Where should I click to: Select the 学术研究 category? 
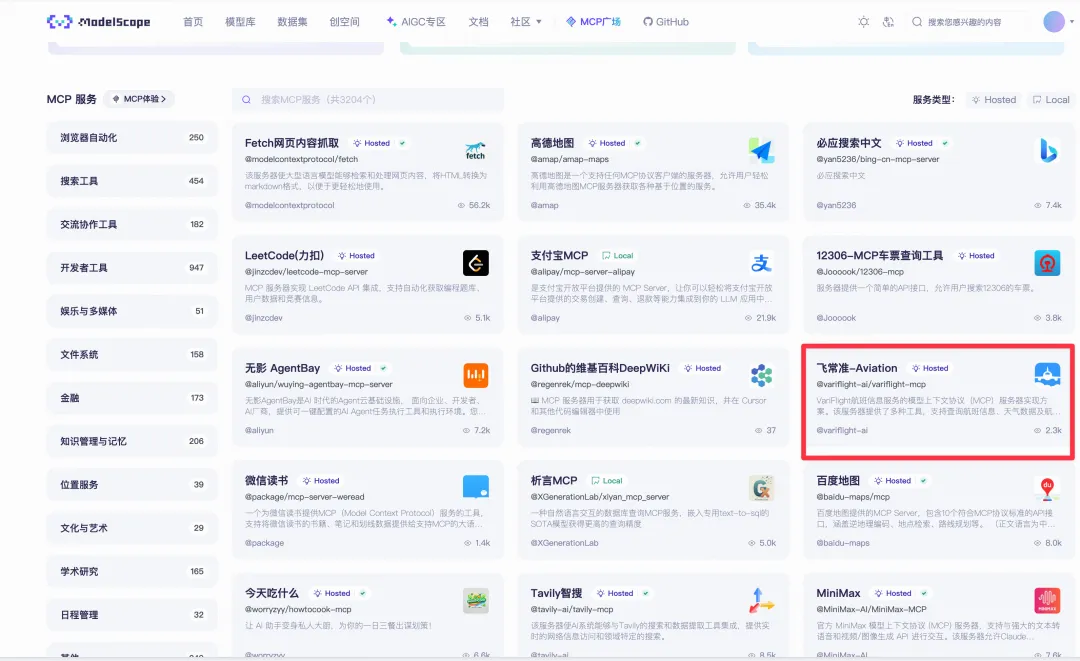(132, 571)
